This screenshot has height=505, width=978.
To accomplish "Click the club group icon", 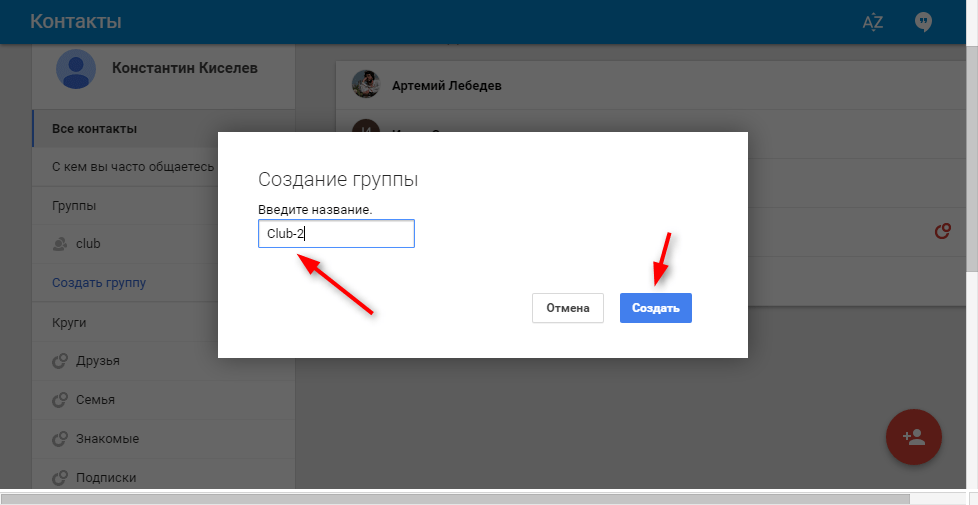I will (60, 243).
